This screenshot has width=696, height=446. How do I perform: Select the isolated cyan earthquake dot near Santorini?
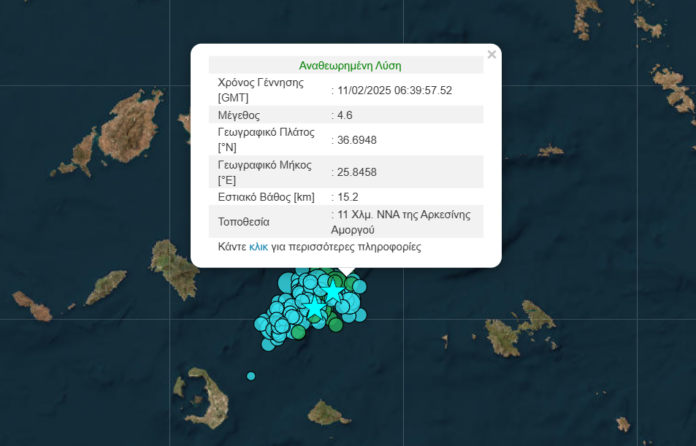click(251, 376)
